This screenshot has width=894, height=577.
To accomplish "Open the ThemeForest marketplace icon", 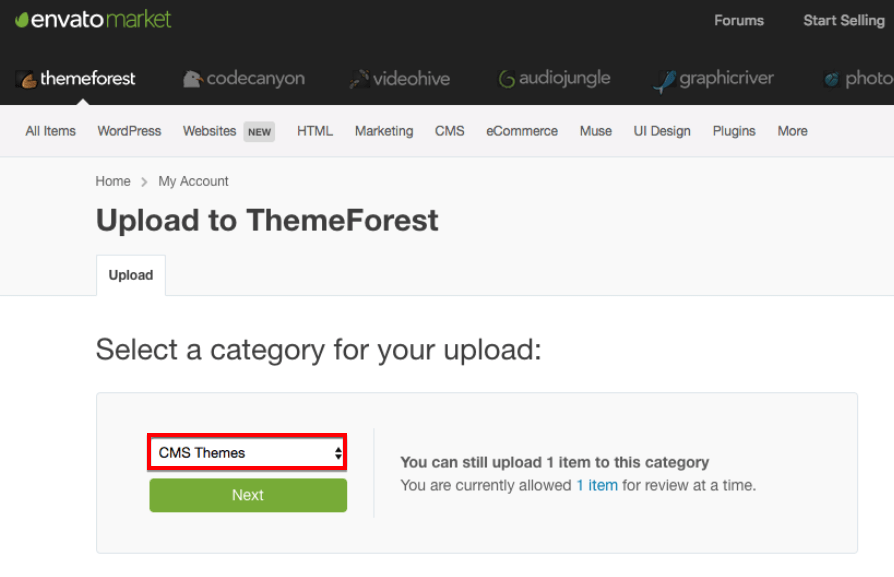I will click(26, 79).
